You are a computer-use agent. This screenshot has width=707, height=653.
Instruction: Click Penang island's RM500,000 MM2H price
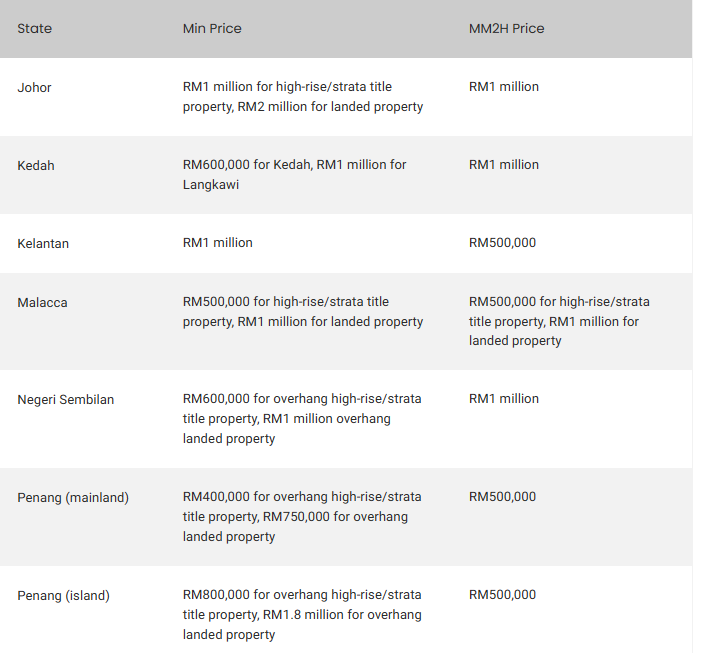(x=502, y=594)
